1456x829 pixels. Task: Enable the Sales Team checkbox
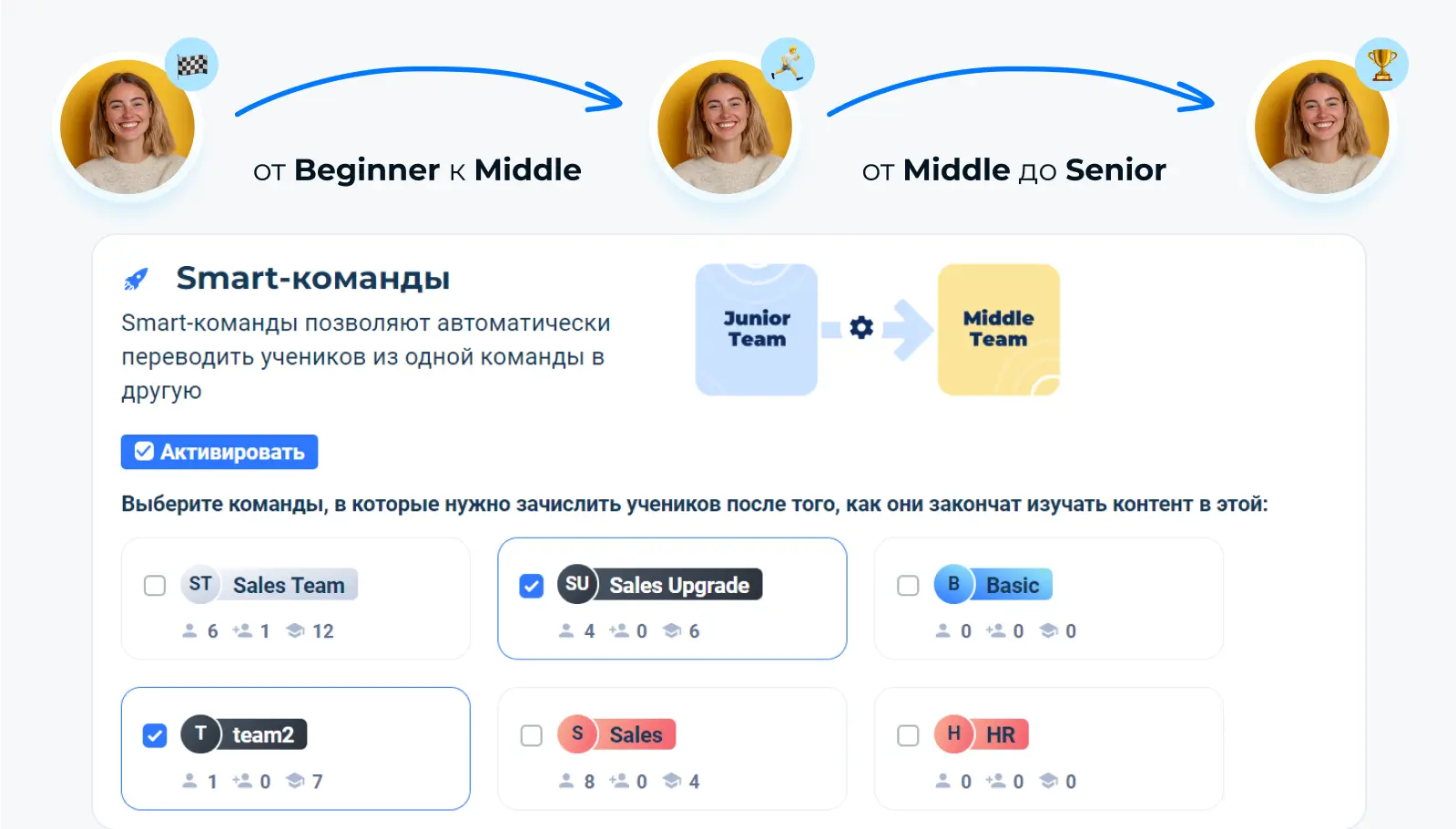pyautogui.click(x=154, y=586)
